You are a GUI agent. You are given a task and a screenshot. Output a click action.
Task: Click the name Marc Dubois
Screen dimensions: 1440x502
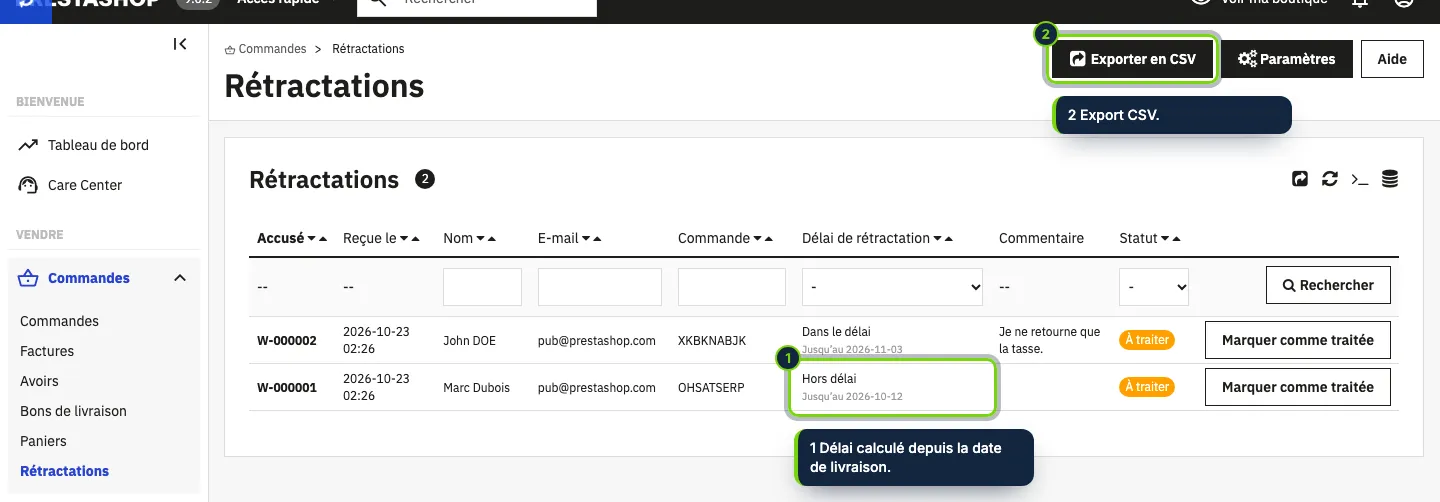(x=476, y=388)
